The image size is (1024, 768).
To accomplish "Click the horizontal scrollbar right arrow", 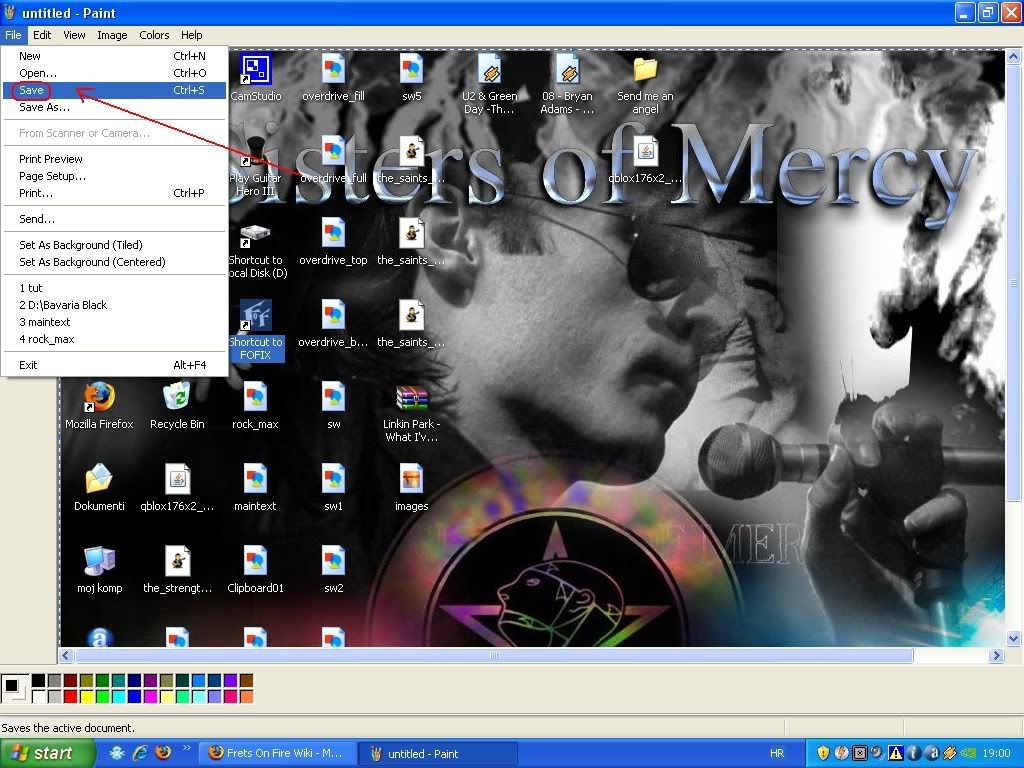I will click(996, 655).
